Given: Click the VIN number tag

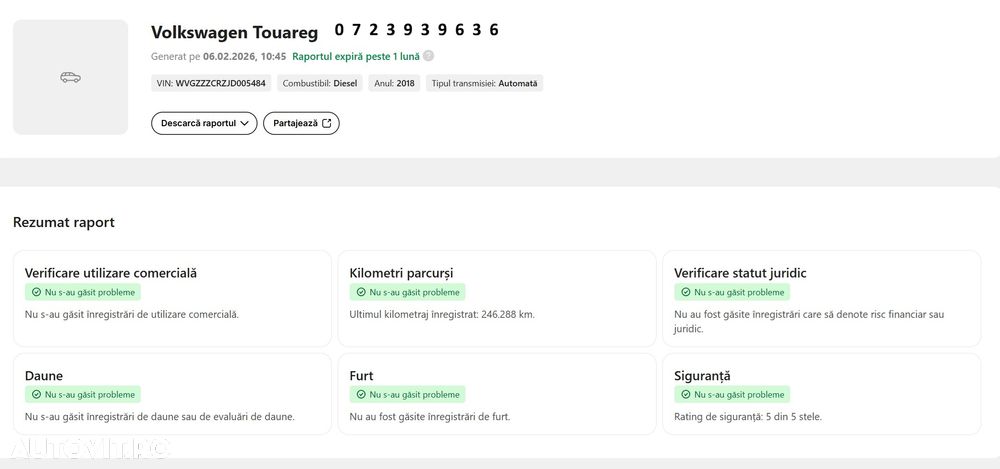Looking at the screenshot, I should [211, 84].
